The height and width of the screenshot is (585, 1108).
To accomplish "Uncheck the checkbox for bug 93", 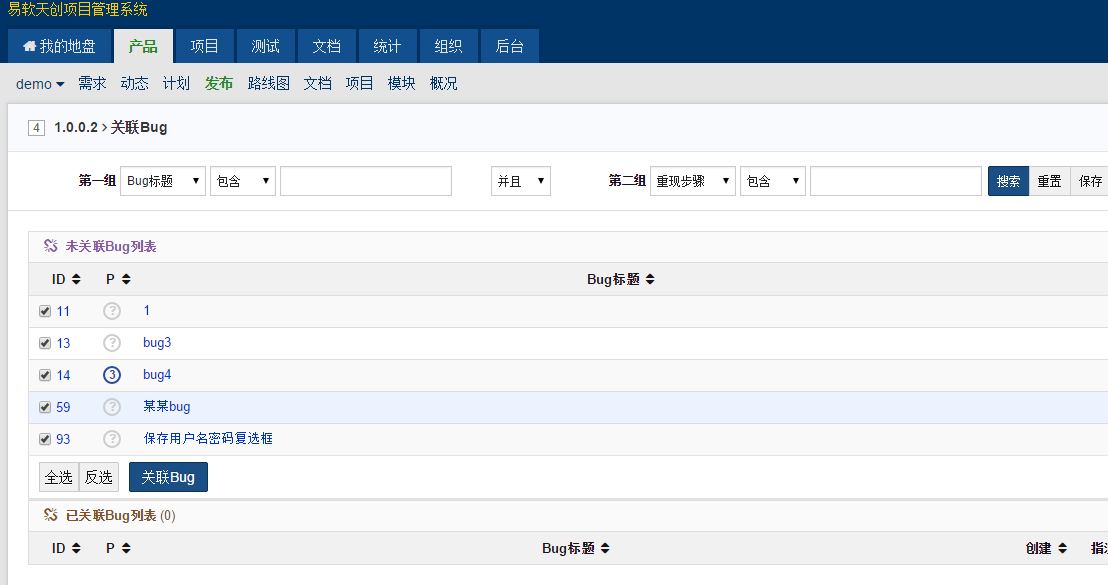I will click(45, 439).
